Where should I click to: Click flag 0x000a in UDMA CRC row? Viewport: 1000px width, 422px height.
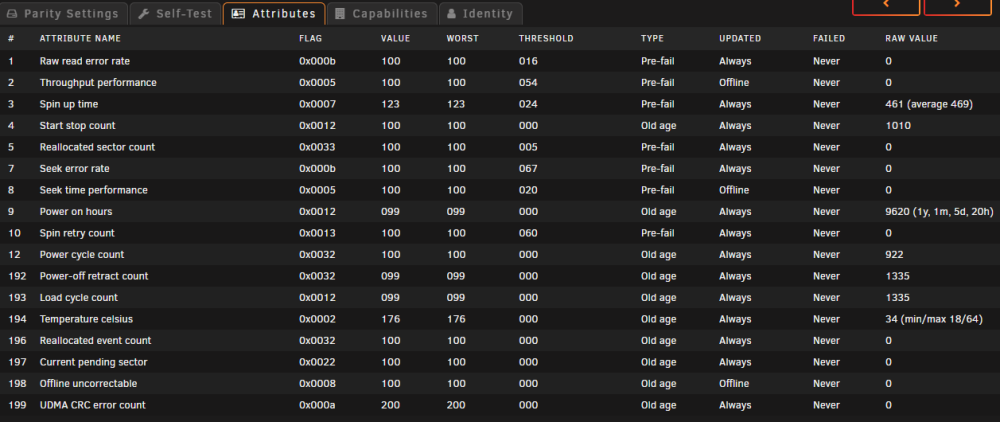[318, 405]
